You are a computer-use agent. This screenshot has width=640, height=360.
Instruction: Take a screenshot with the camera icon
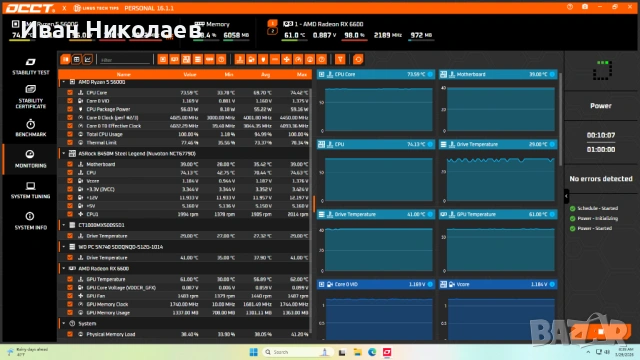click(x=585, y=7)
